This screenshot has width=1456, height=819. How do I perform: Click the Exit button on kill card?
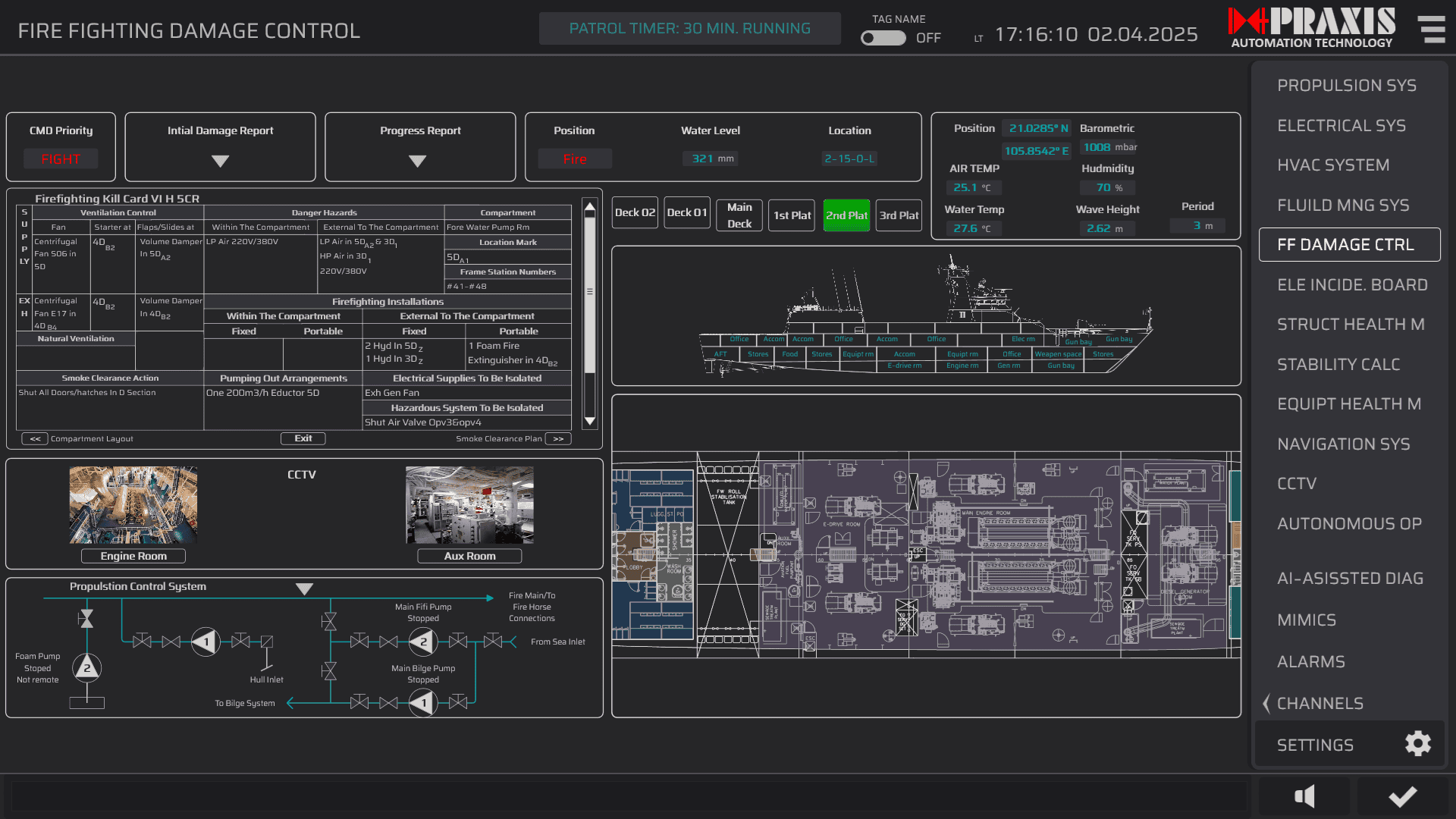pyautogui.click(x=303, y=438)
